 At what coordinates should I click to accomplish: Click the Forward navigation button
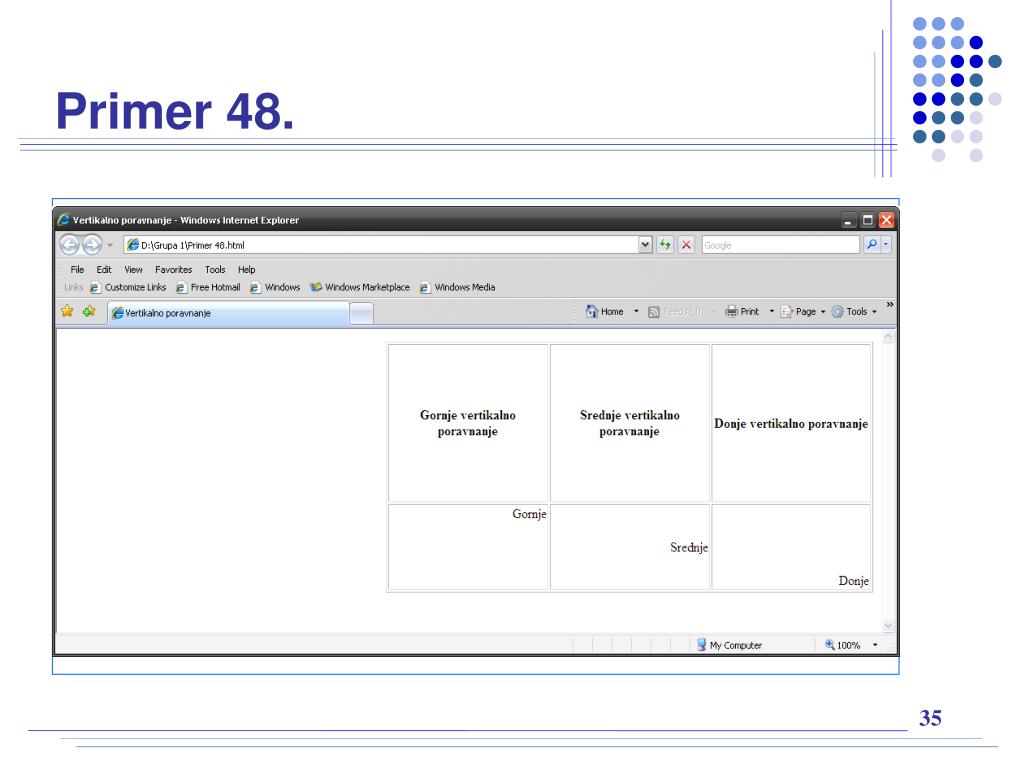click(x=92, y=245)
